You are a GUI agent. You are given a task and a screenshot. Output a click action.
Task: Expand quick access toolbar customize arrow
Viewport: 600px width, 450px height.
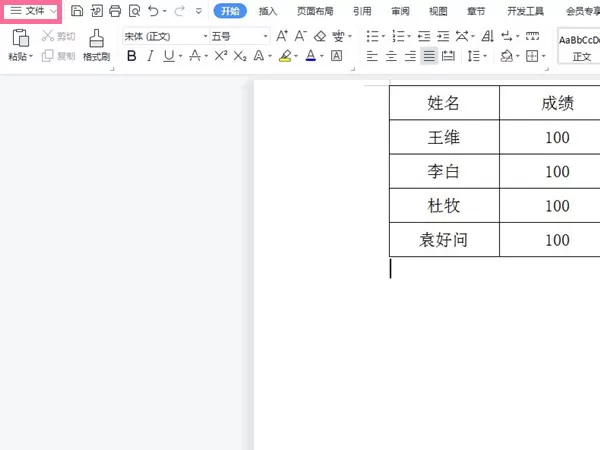(x=199, y=11)
